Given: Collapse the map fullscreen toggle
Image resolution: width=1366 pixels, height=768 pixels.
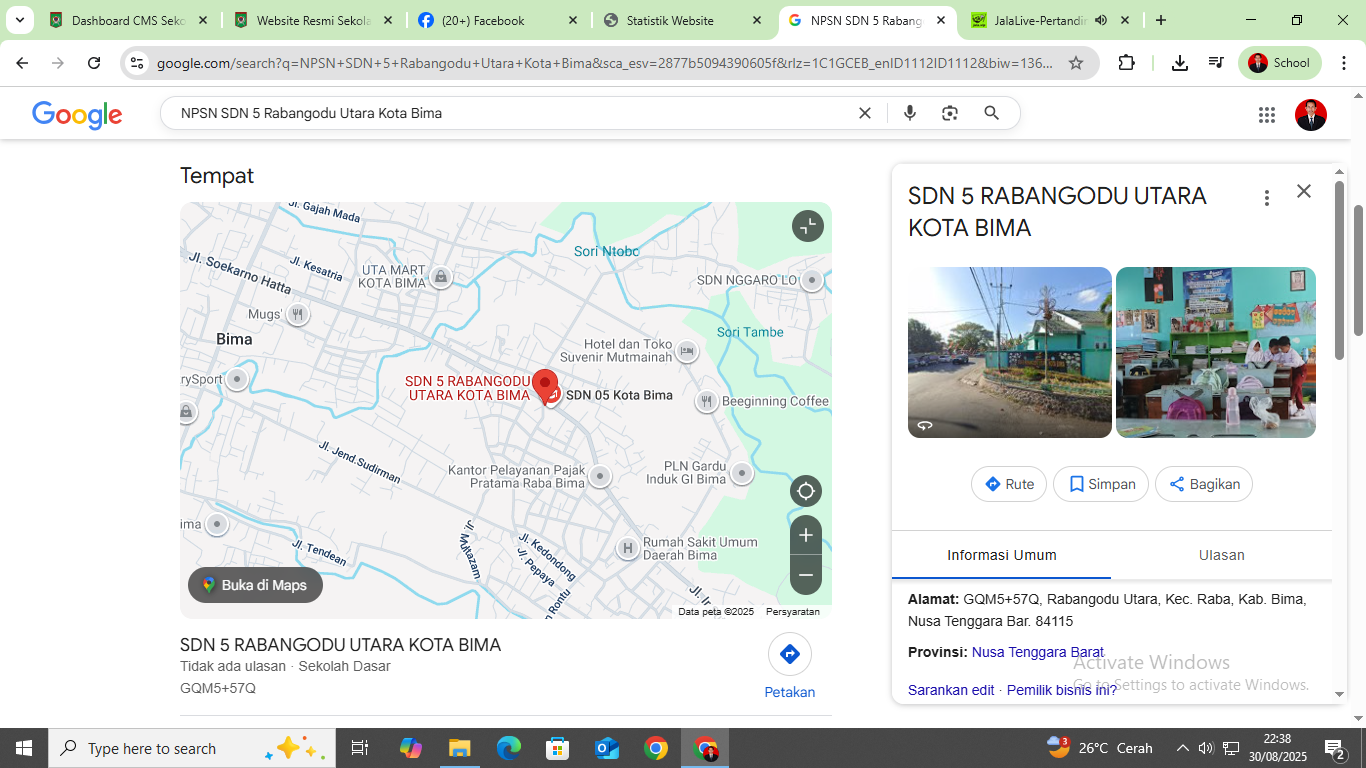Looking at the screenshot, I should (x=807, y=226).
